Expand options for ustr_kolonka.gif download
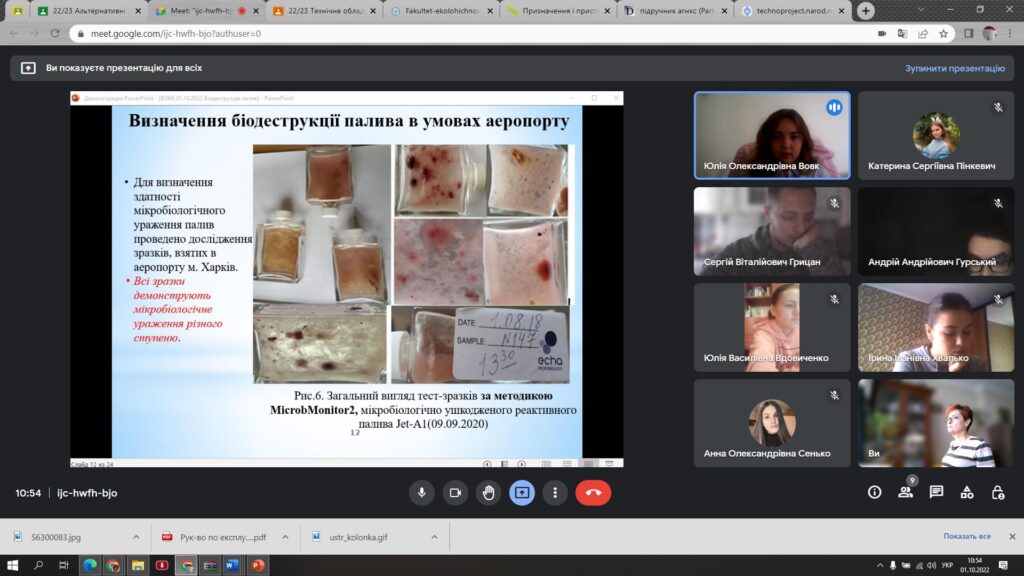Image resolution: width=1024 pixels, height=576 pixels. click(x=434, y=537)
